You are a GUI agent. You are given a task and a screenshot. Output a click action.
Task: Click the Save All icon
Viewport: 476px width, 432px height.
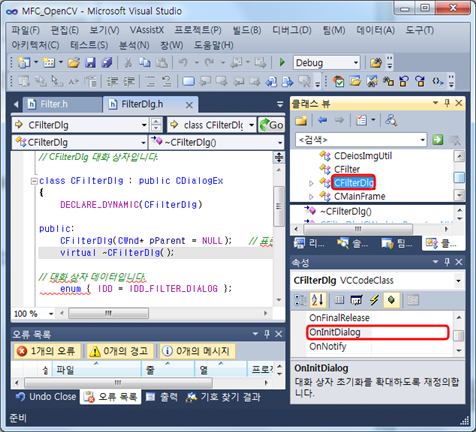[107, 63]
